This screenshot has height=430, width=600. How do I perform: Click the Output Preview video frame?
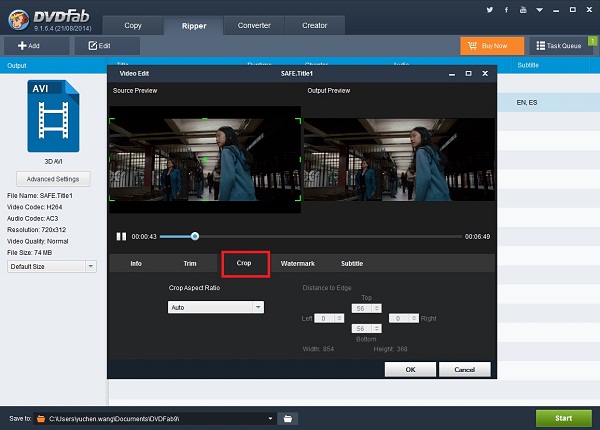pos(399,160)
